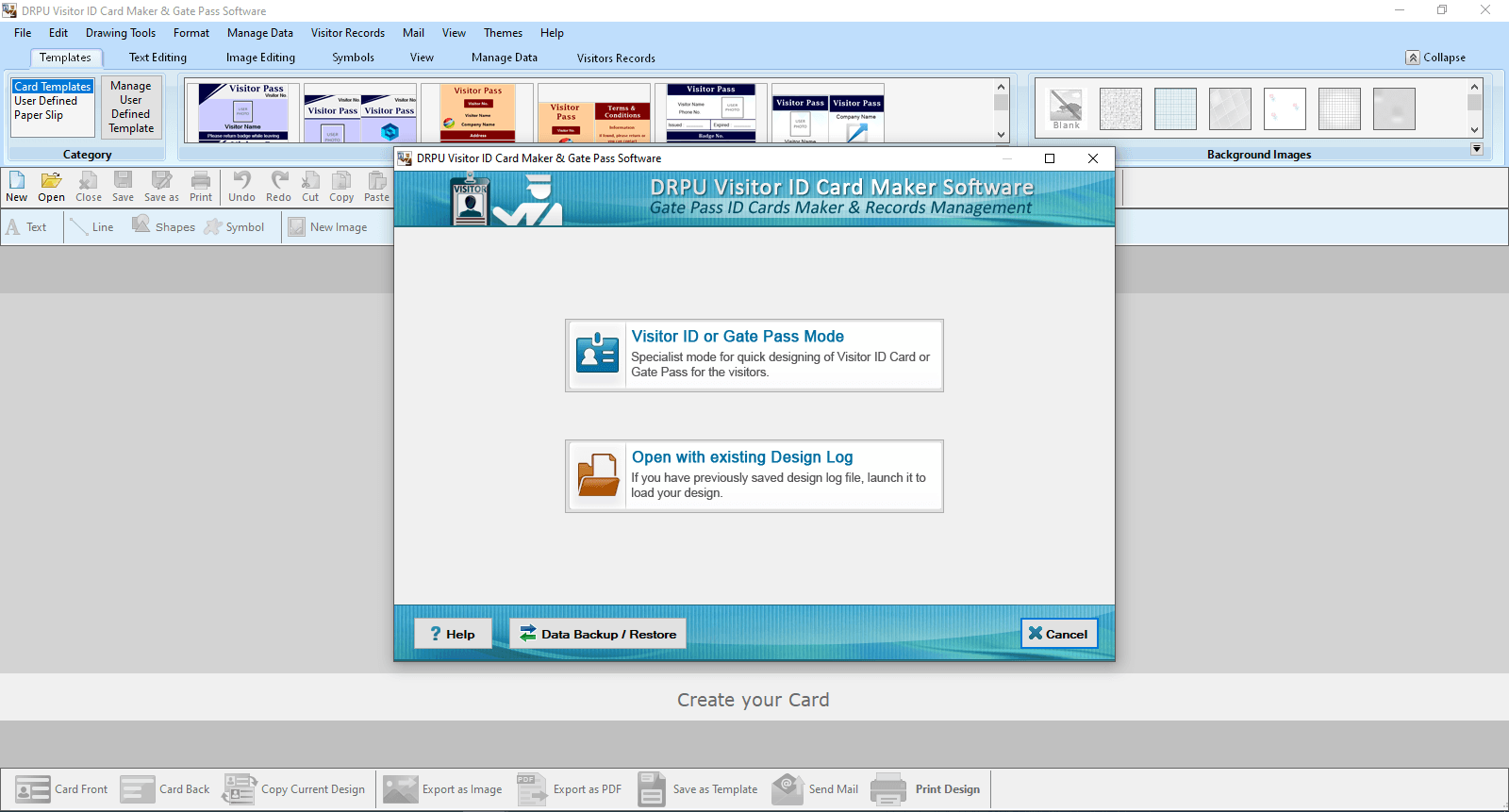Click Print Design at bottom bar
The width and height of the screenshot is (1509, 812).
click(x=925, y=789)
